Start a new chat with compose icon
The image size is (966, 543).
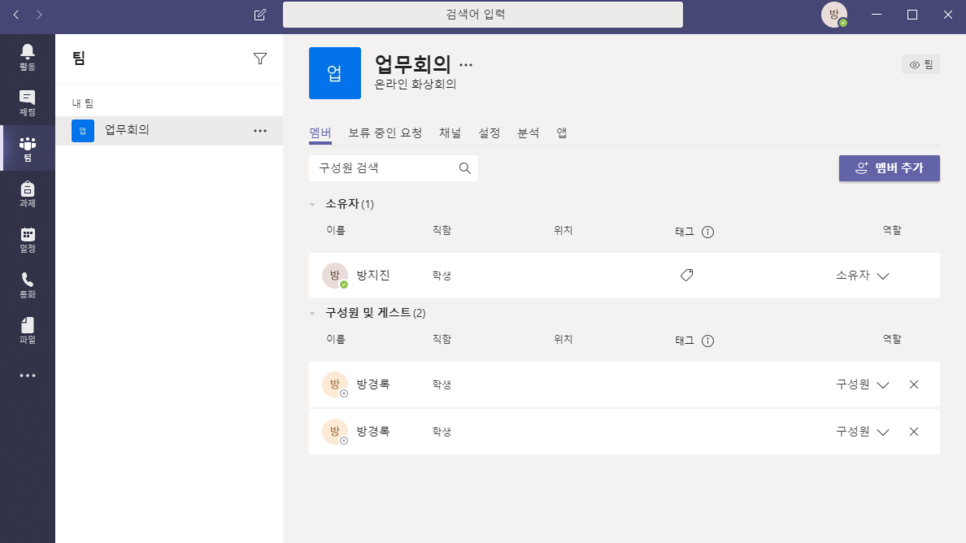[x=260, y=14]
